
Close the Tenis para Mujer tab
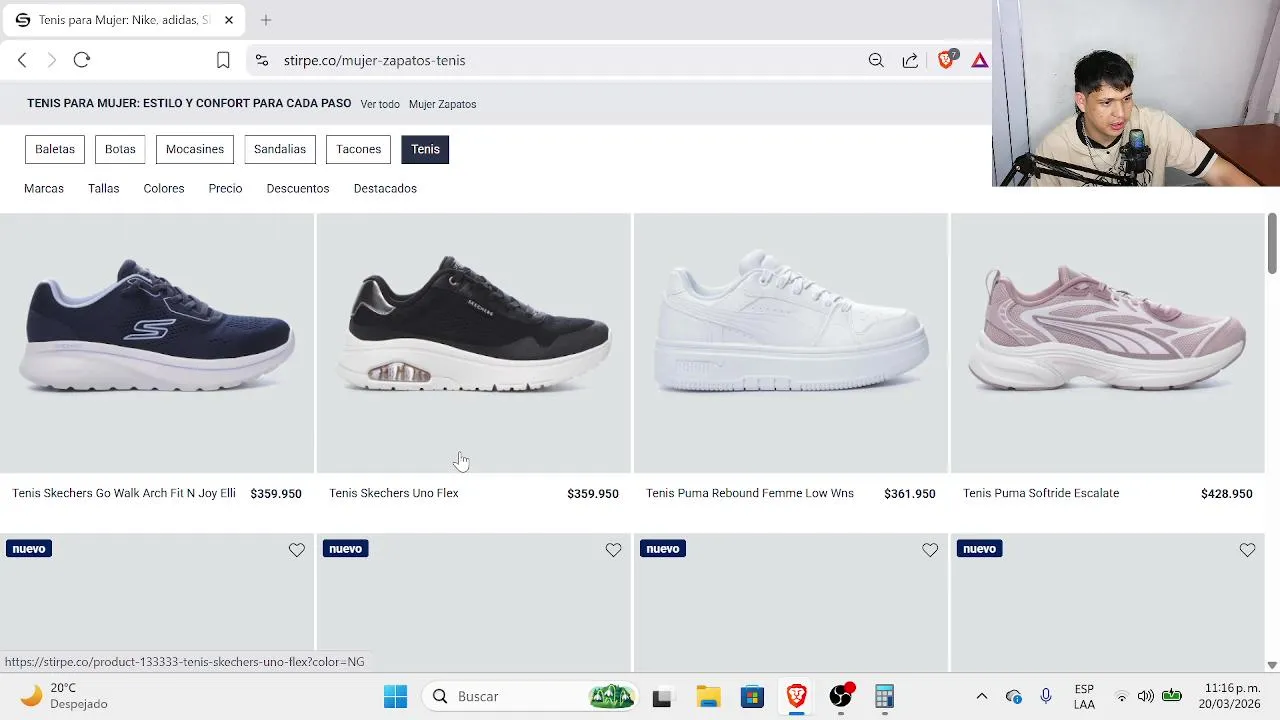coord(229,20)
